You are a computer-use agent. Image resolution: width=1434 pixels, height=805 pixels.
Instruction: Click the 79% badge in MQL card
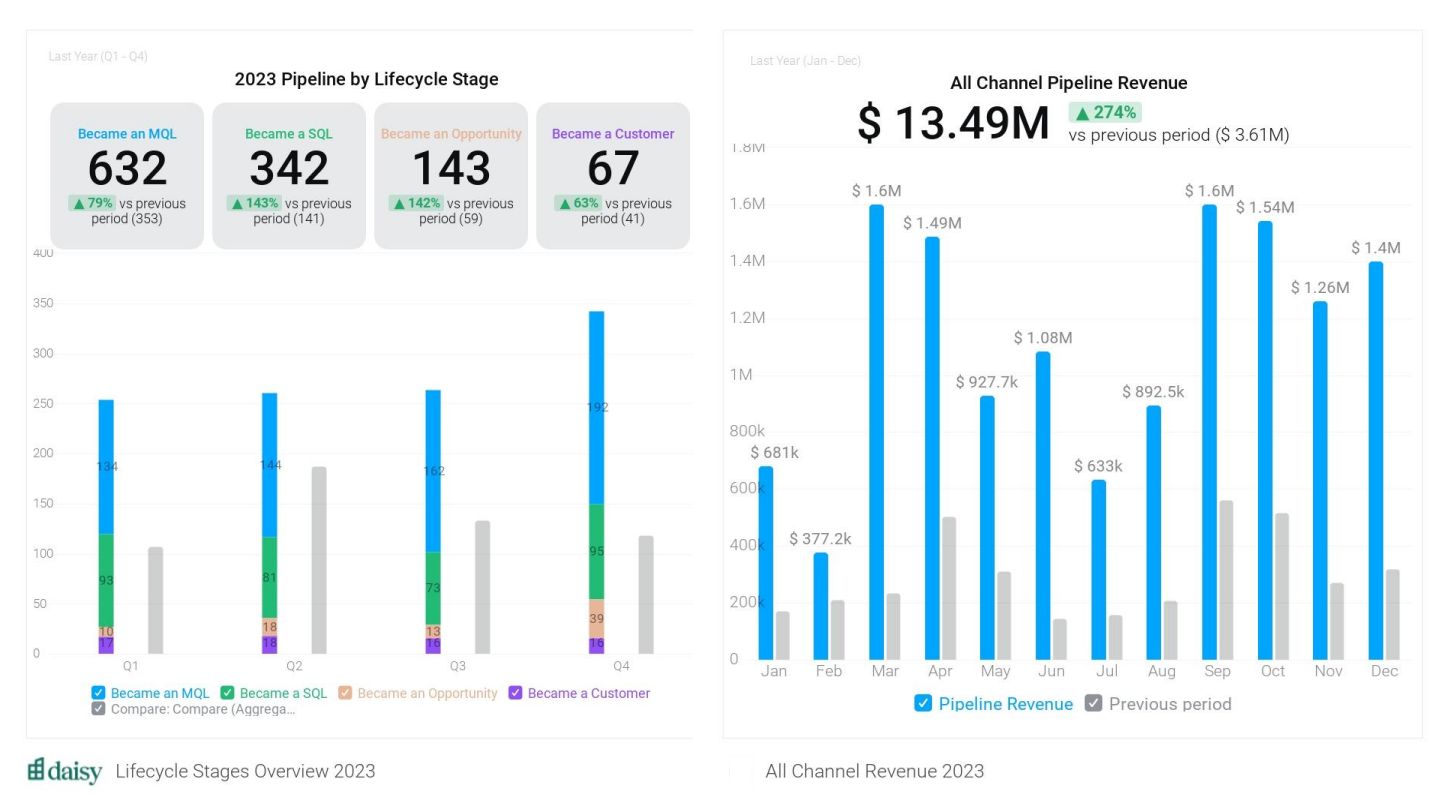tap(92, 203)
